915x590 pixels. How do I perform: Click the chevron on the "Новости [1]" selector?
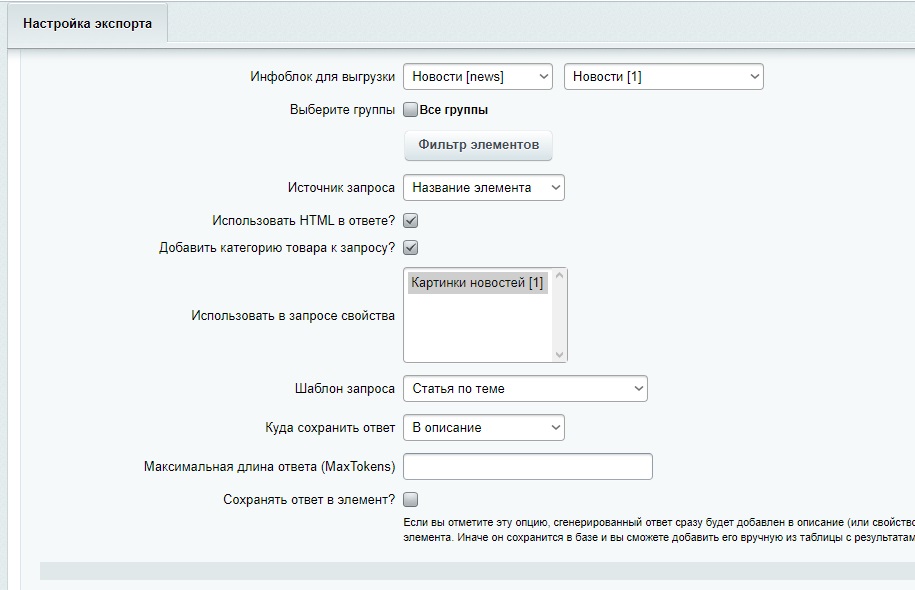click(754, 75)
